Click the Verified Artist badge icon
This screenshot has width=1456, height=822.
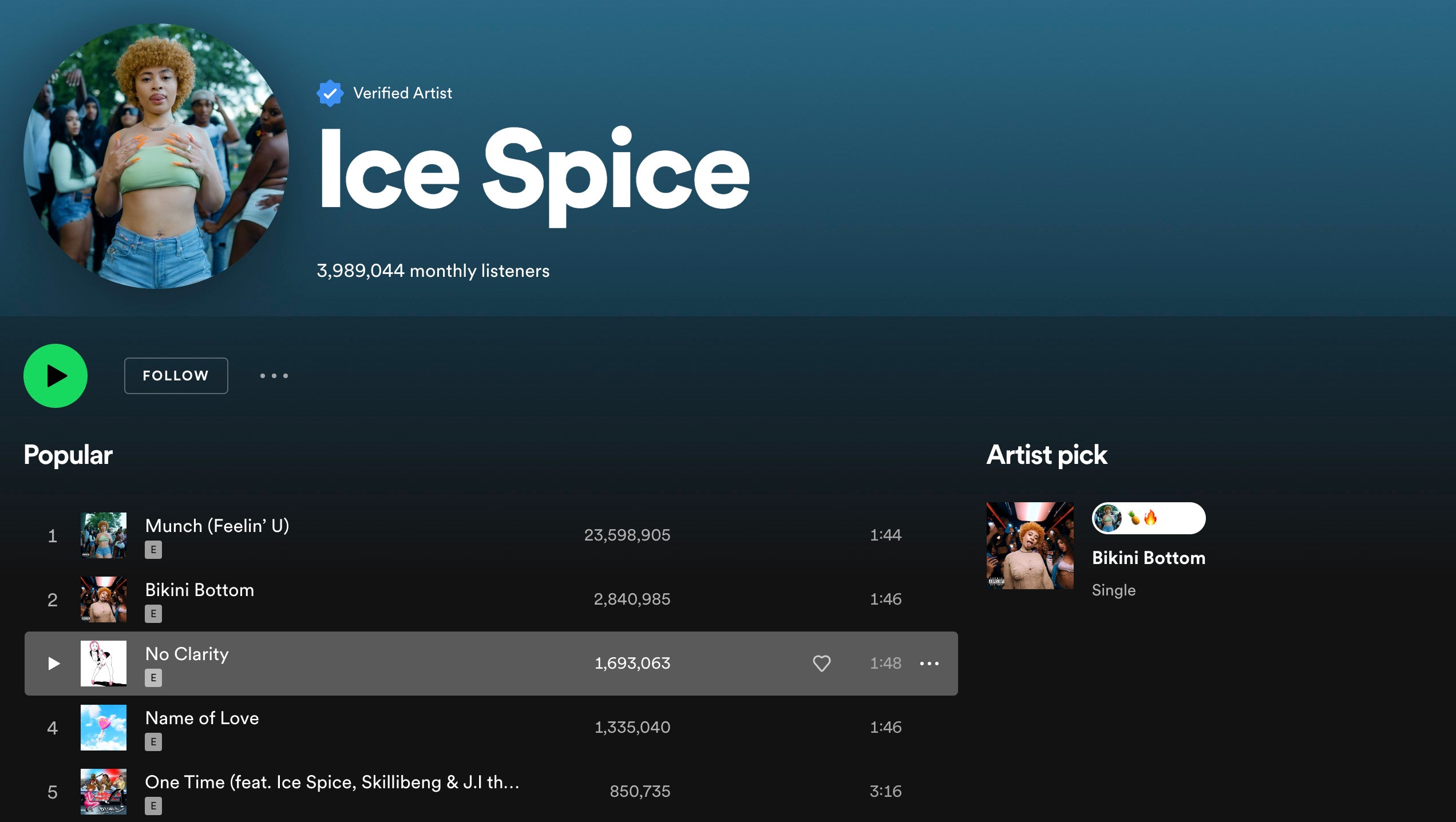[x=330, y=93]
